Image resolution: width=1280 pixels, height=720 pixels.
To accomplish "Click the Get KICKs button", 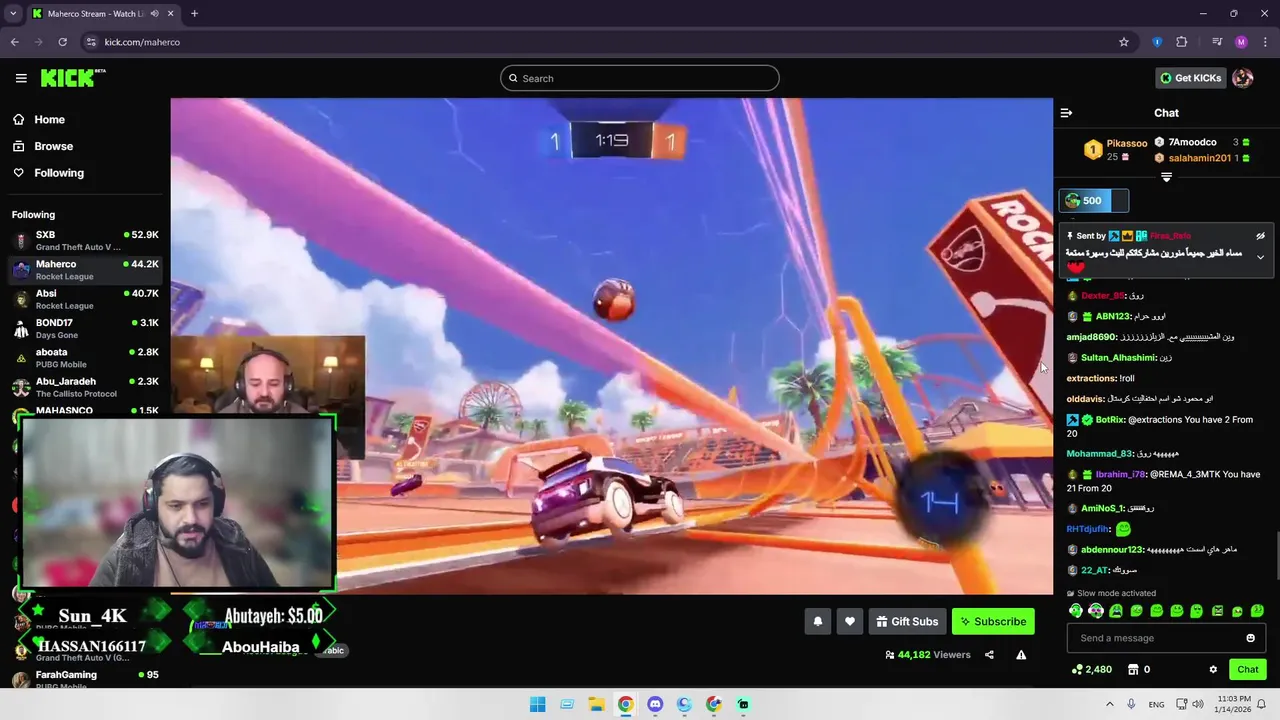I will point(1190,78).
